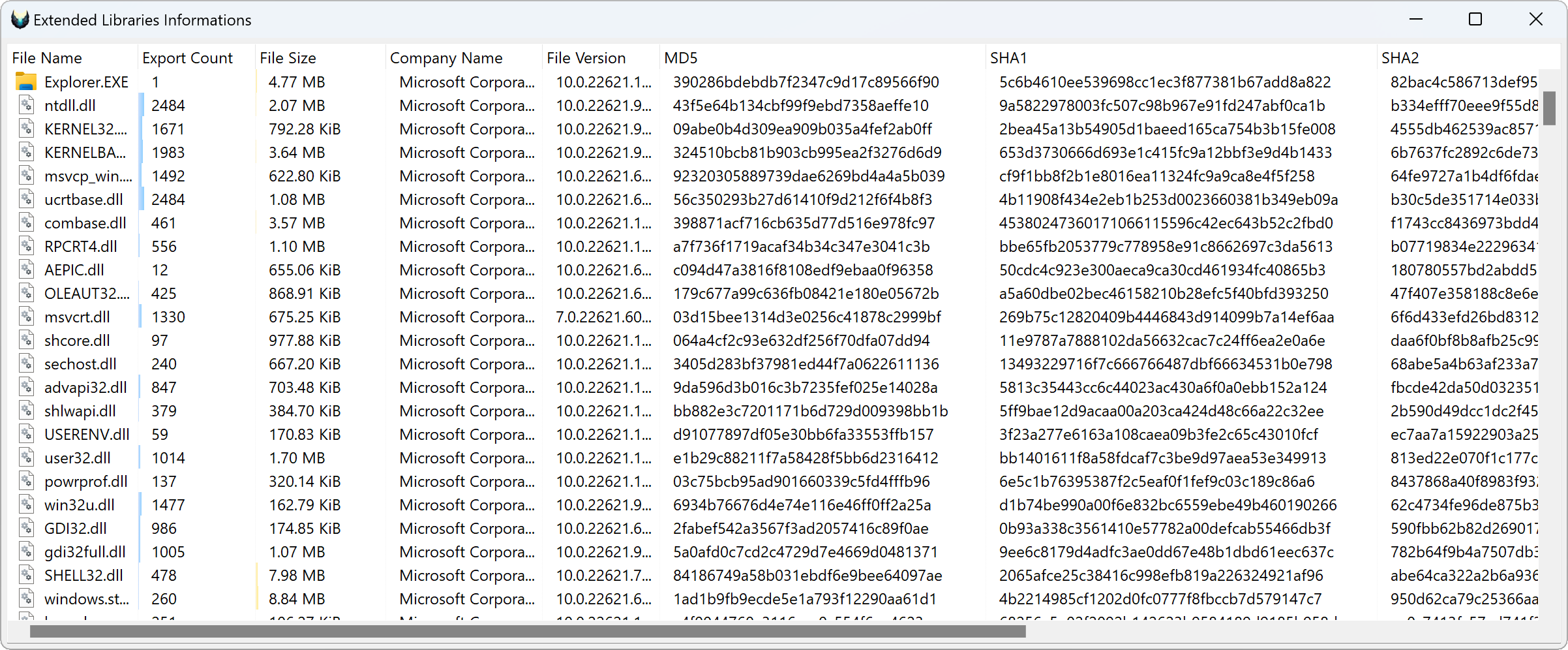Click the win32u.dll file icon
Screen dimensions: 1568x650
tap(26, 504)
